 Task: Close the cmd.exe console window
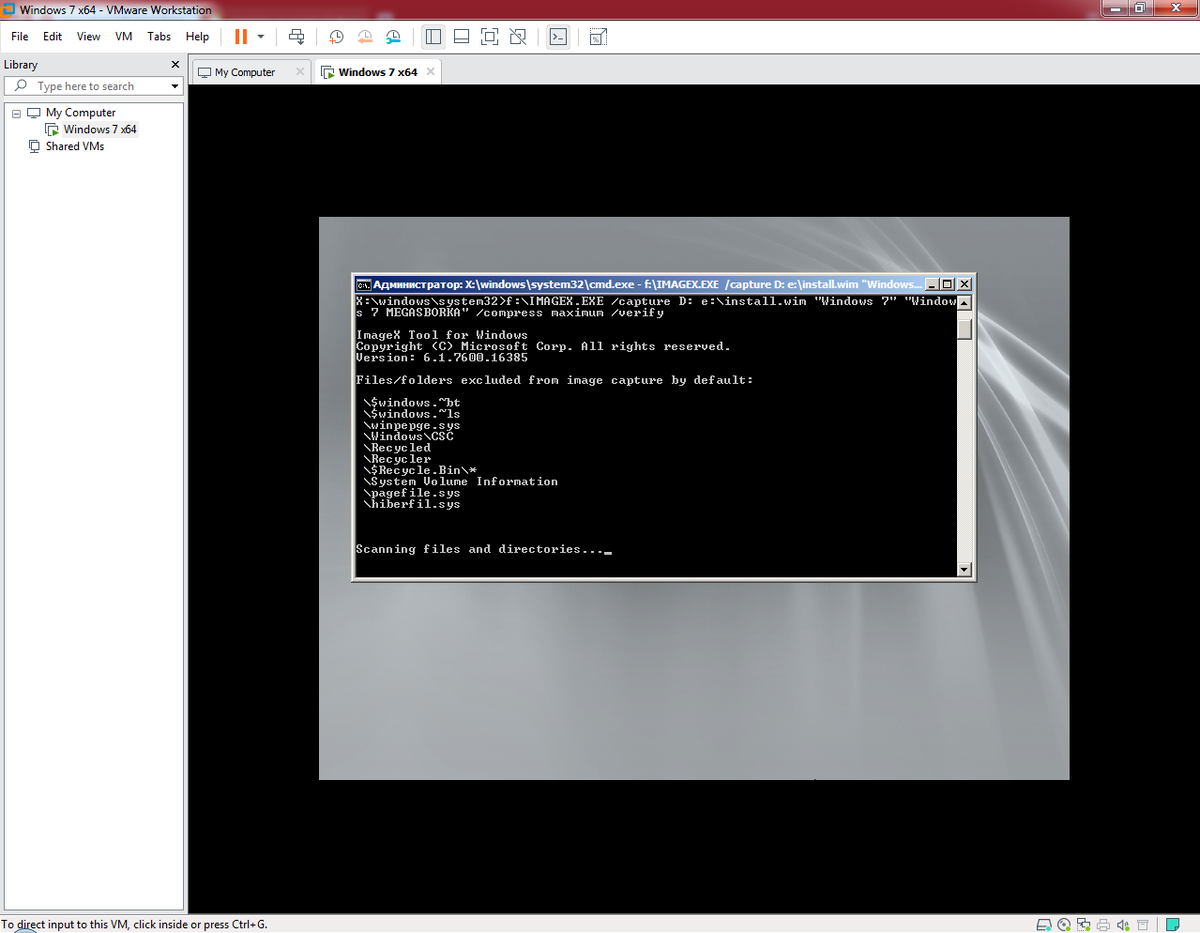click(x=965, y=284)
